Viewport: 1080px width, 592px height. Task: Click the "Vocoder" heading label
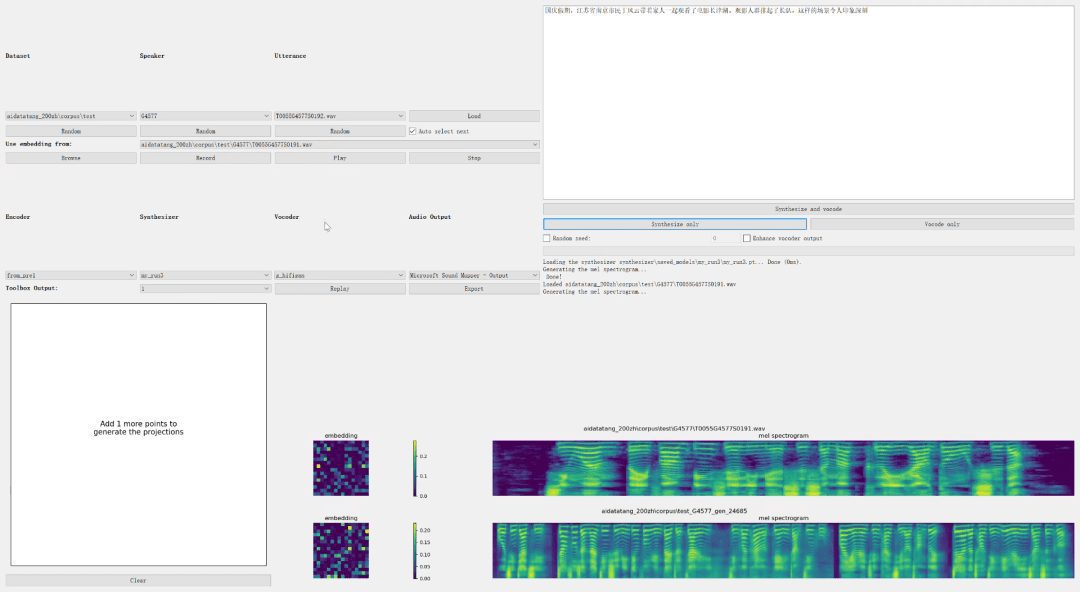(x=287, y=216)
